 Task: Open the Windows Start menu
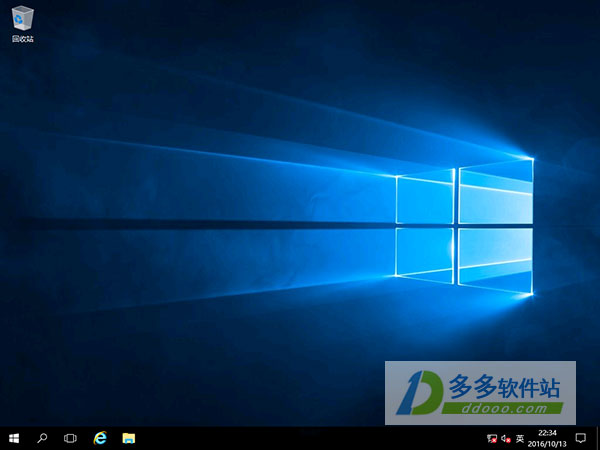point(14,438)
